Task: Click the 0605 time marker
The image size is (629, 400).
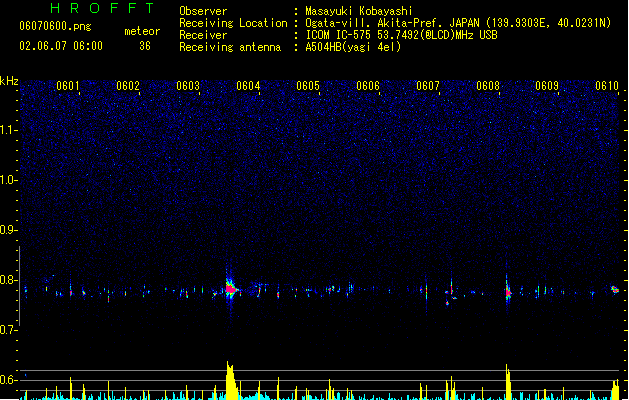Action: pos(308,86)
